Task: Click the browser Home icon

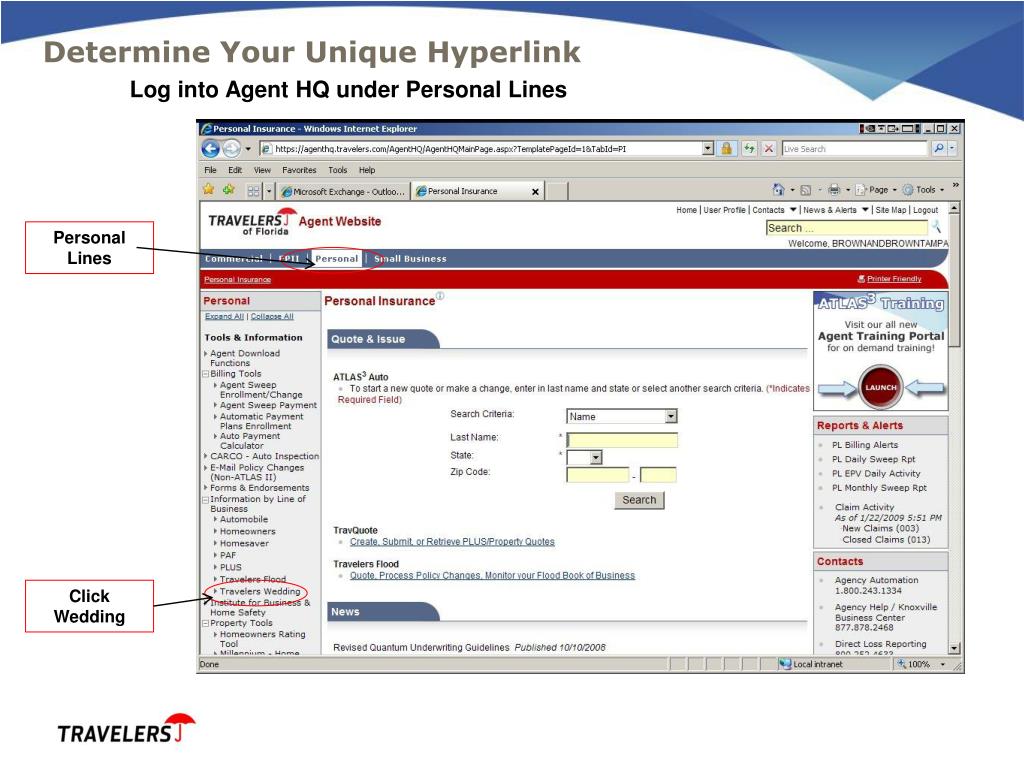Action: (778, 189)
